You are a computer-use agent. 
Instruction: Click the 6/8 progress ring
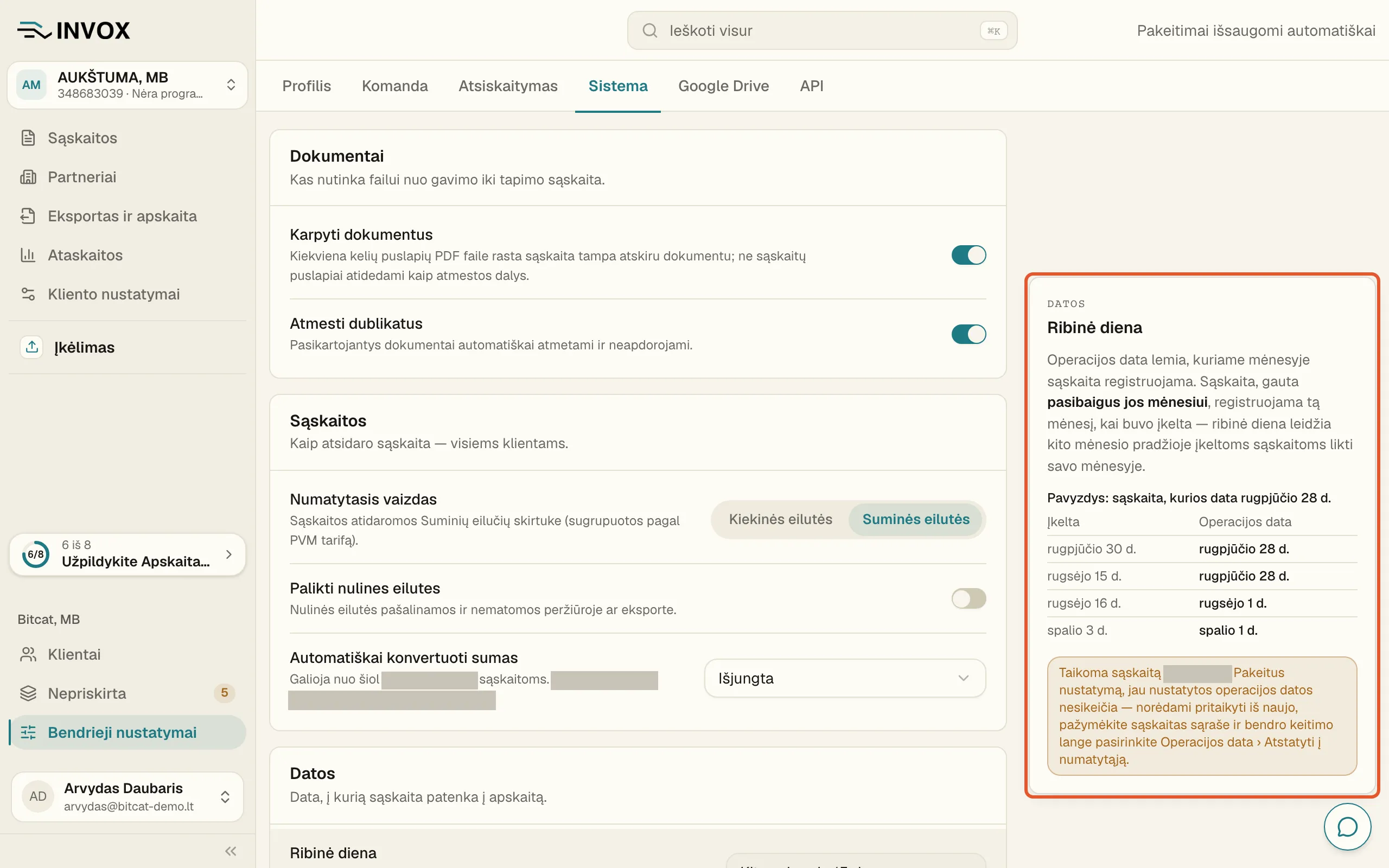point(36,554)
